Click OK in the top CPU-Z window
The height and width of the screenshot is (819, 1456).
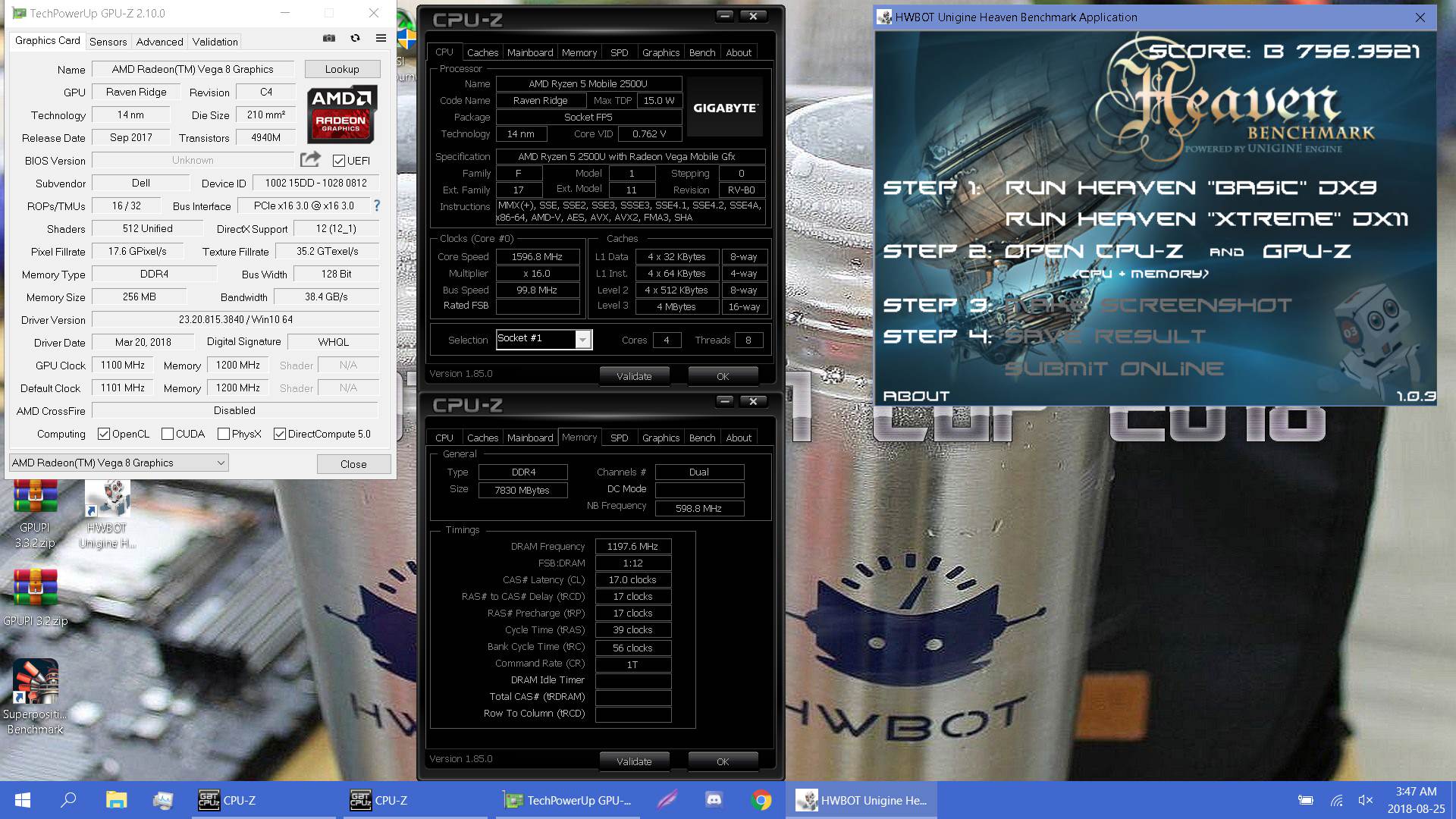pos(723,376)
